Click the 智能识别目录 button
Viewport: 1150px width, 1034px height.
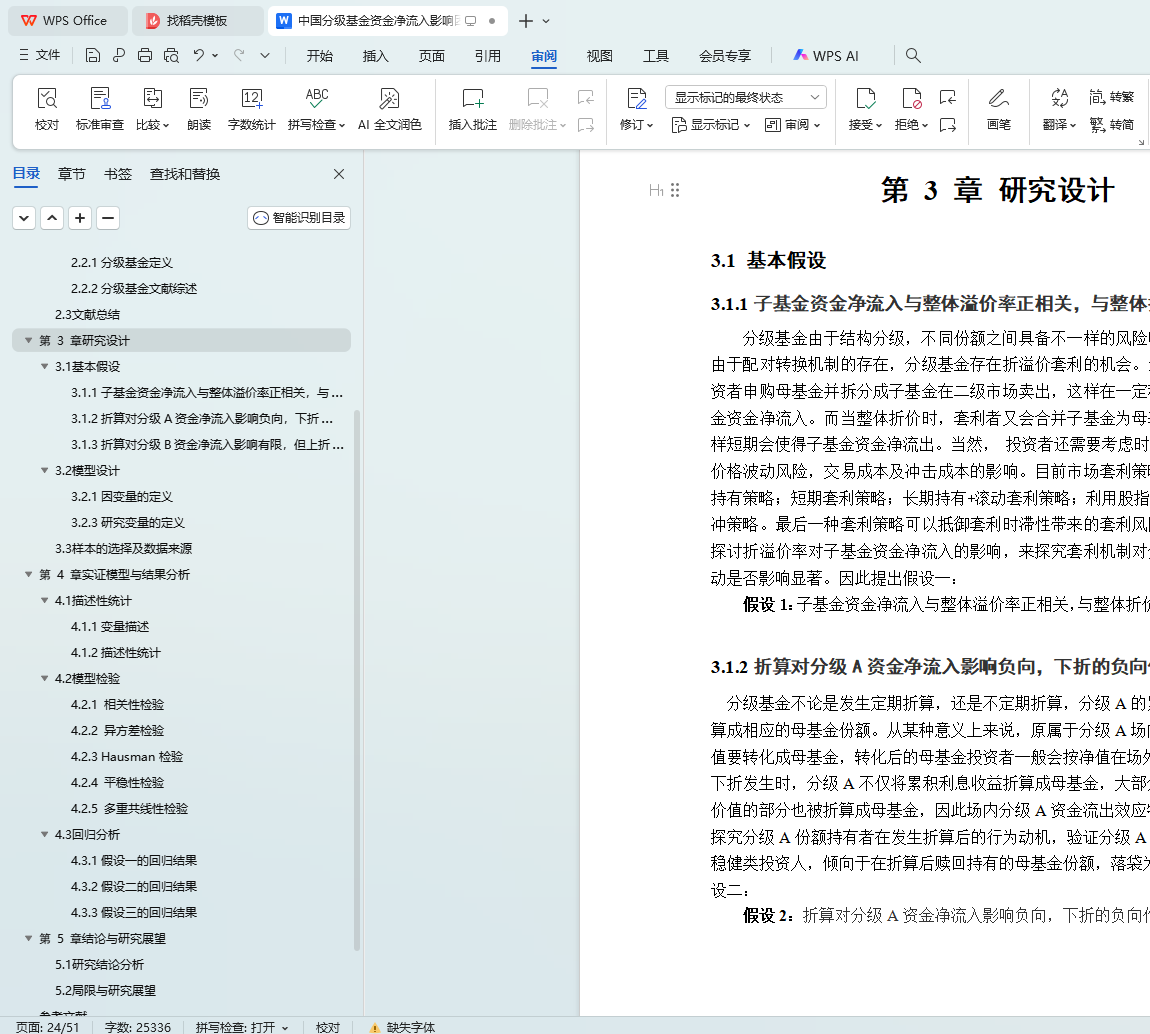(299, 218)
